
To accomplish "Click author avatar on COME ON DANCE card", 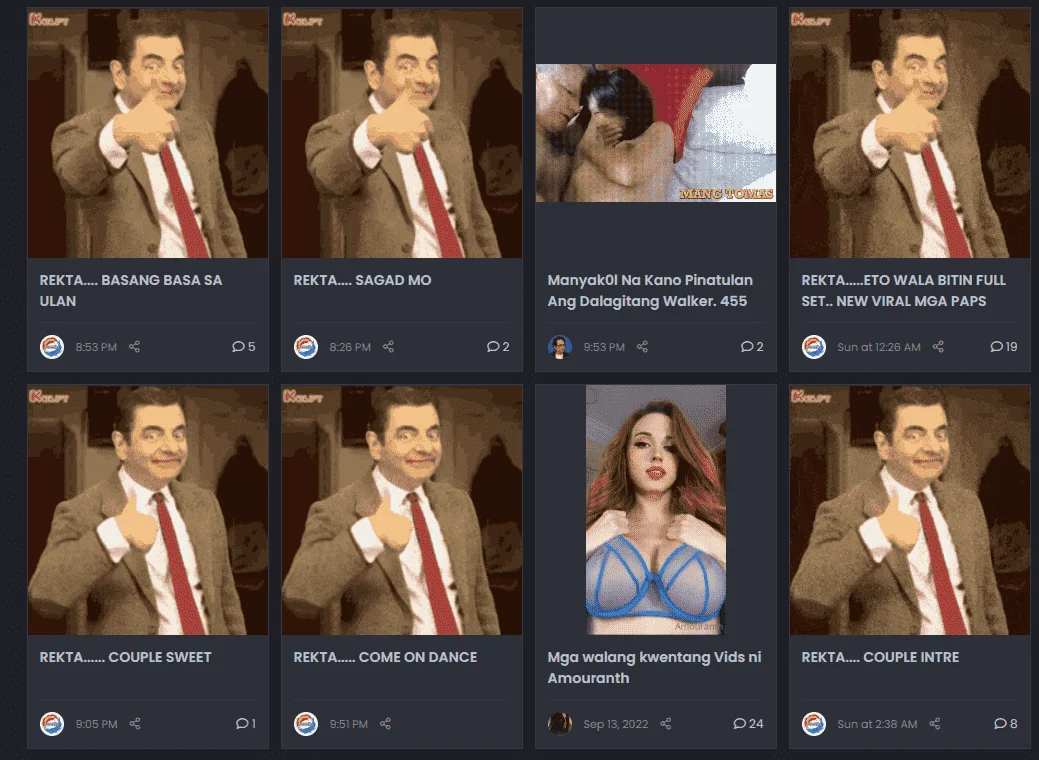I will tap(306, 724).
